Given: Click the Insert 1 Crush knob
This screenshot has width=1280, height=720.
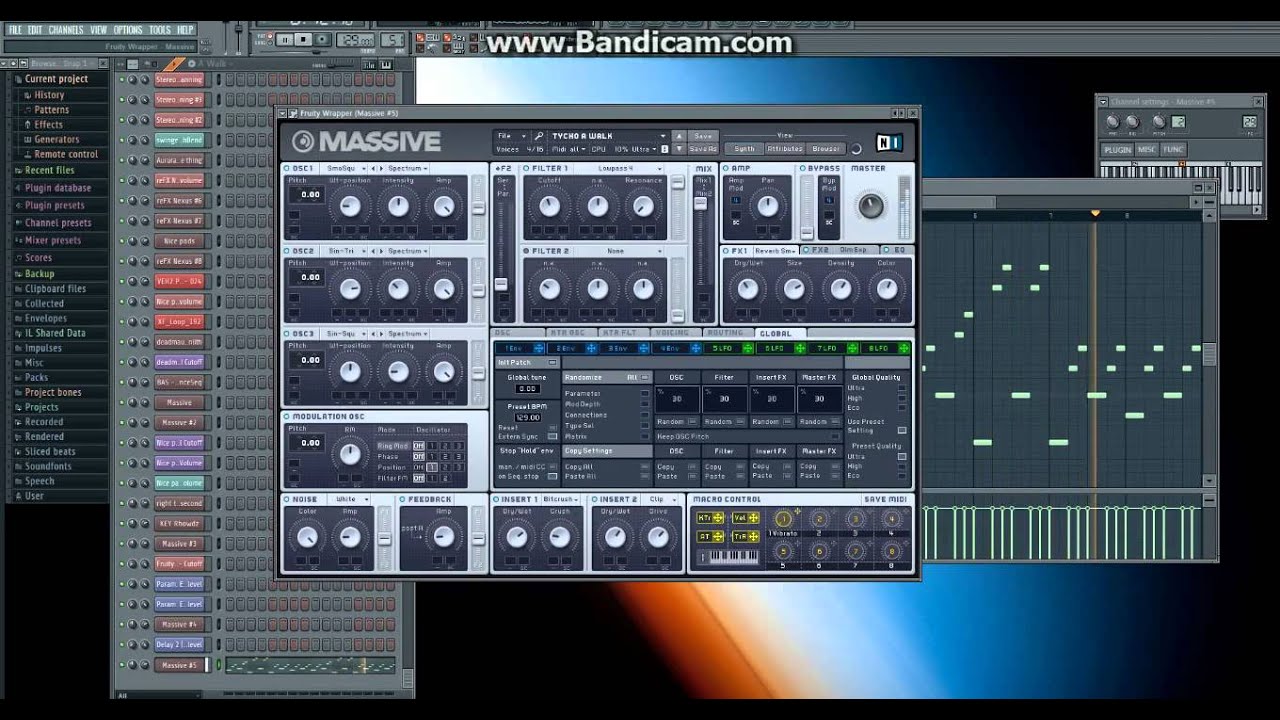Looking at the screenshot, I should 559,537.
